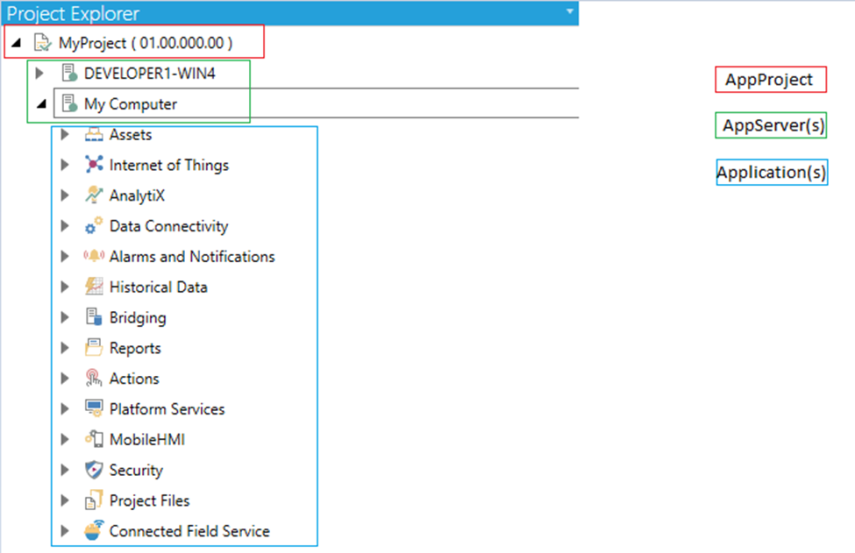Select the Project Files tree item
The width and height of the screenshot is (855, 553).
[149, 501]
